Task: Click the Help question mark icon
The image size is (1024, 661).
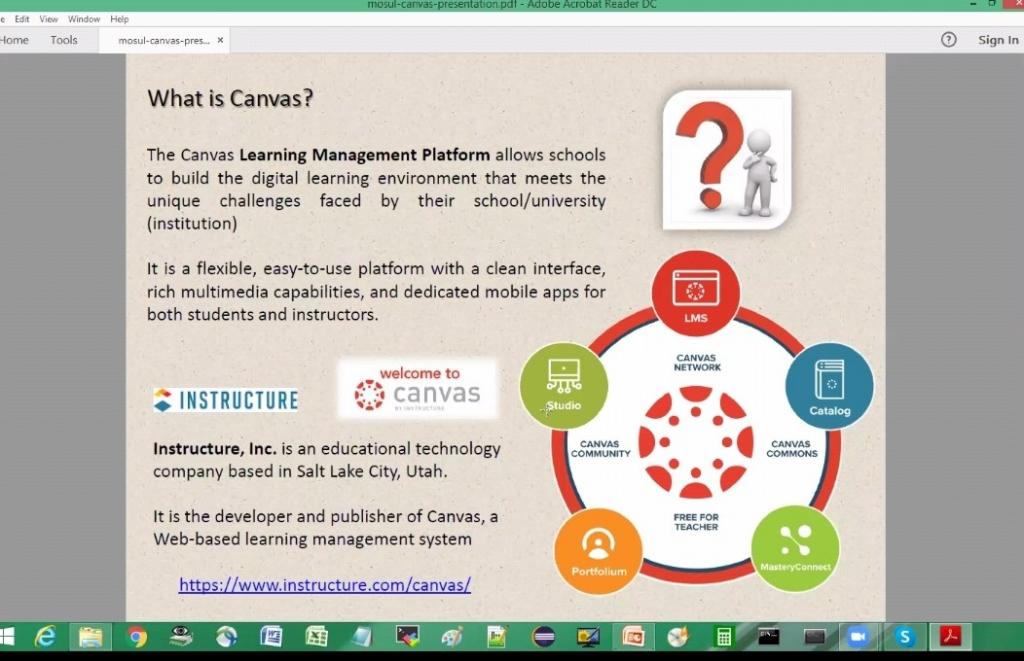Action: click(948, 40)
